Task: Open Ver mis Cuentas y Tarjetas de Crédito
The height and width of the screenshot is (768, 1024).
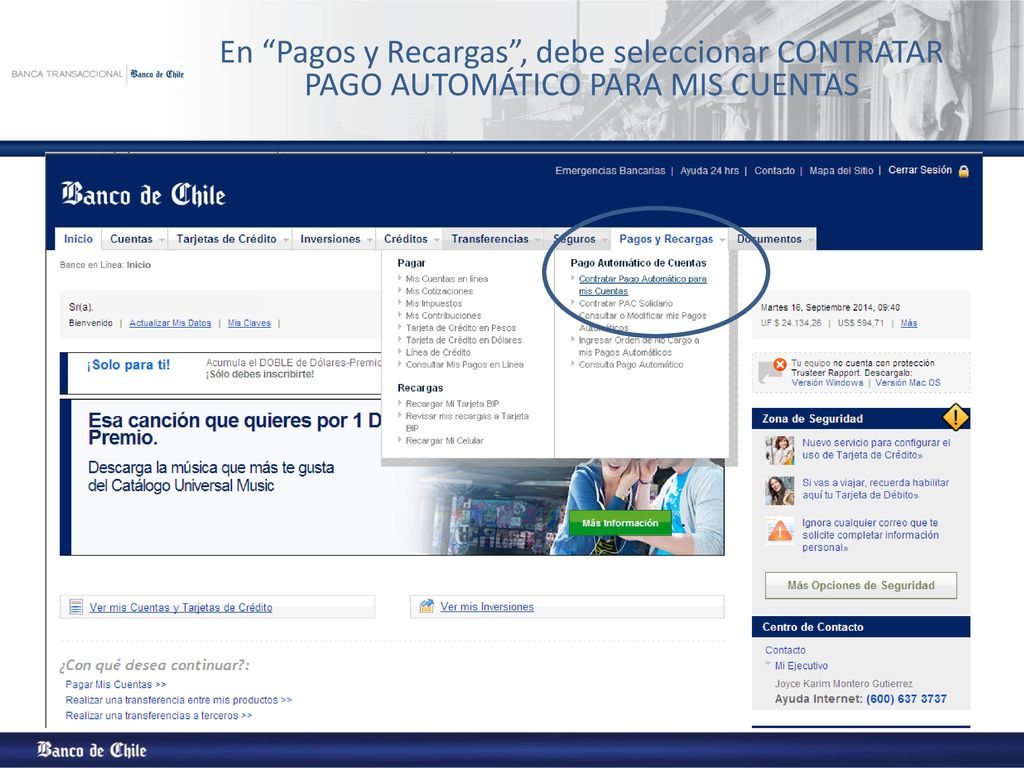Action: (x=181, y=607)
